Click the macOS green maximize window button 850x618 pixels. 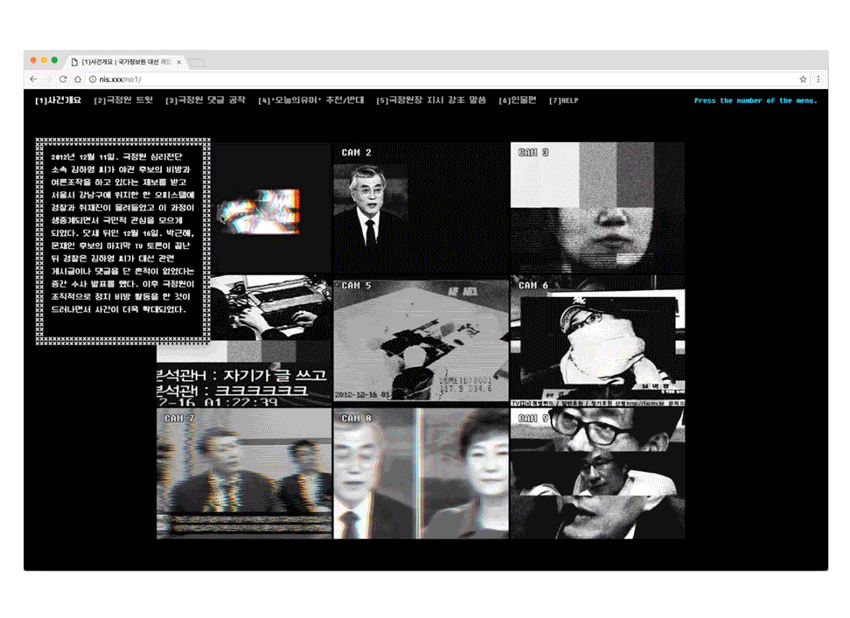pos(55,60)
